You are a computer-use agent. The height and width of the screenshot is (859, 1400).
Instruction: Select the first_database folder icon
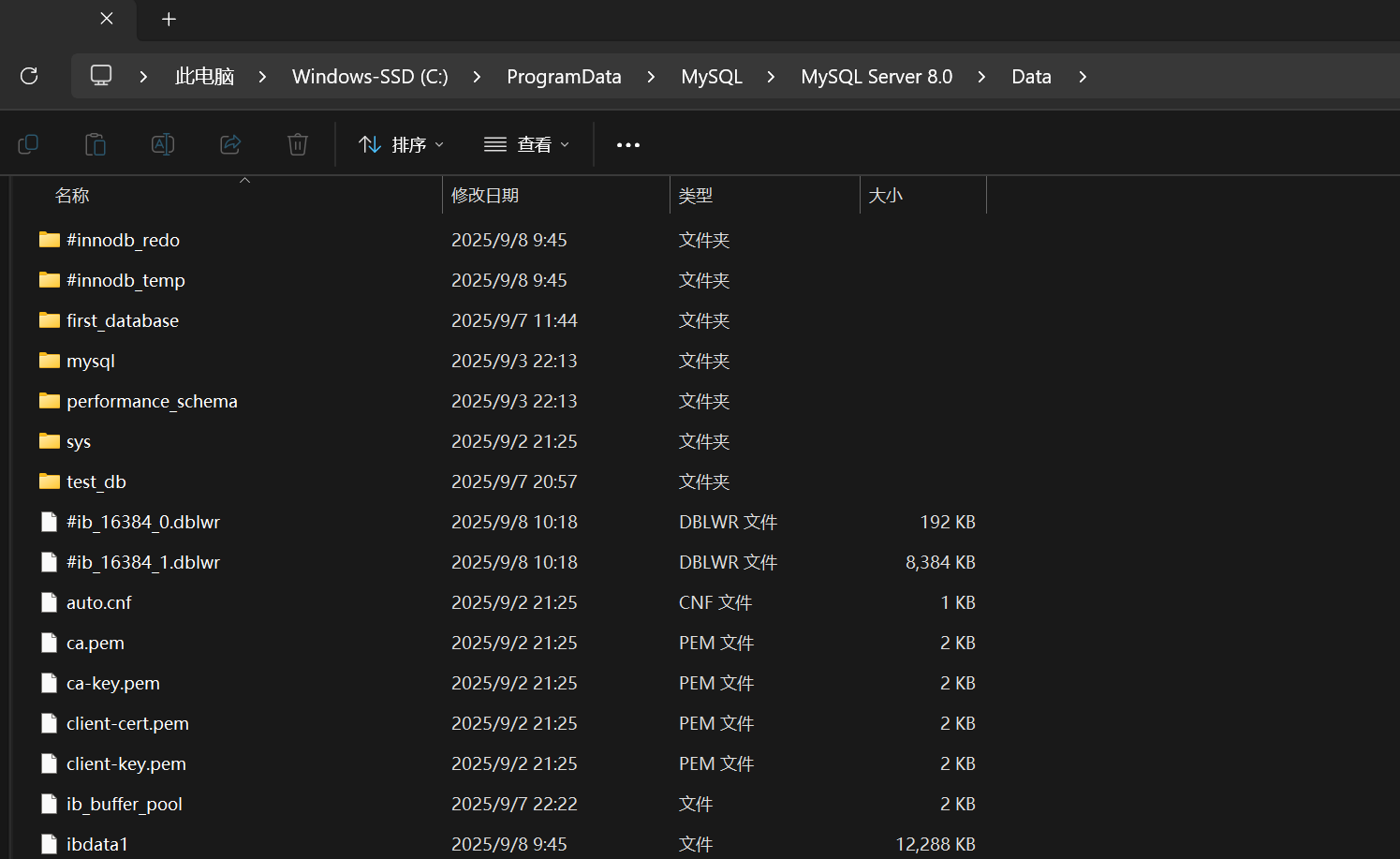click(x=50, y=320)
